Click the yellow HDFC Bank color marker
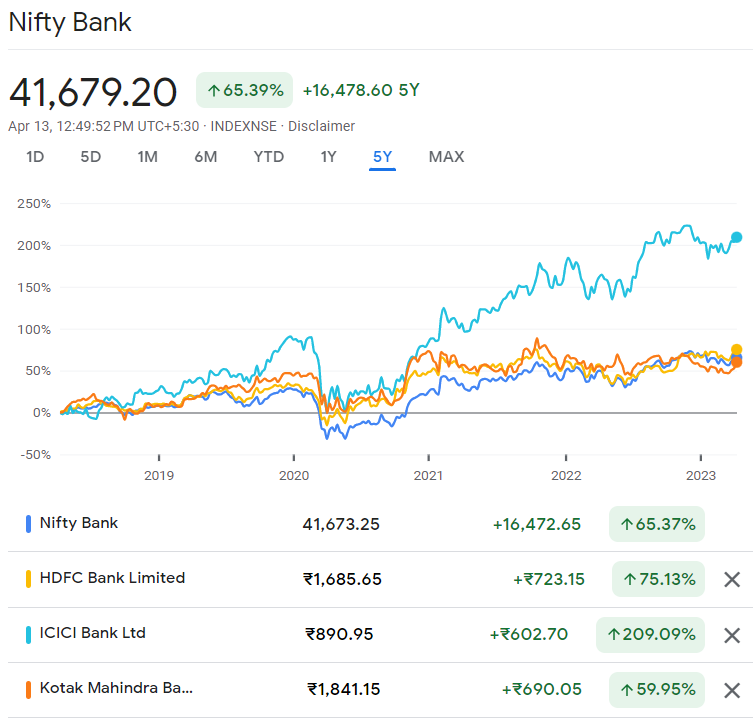Screen dimensions: 753x722 (x=28, y=579)
